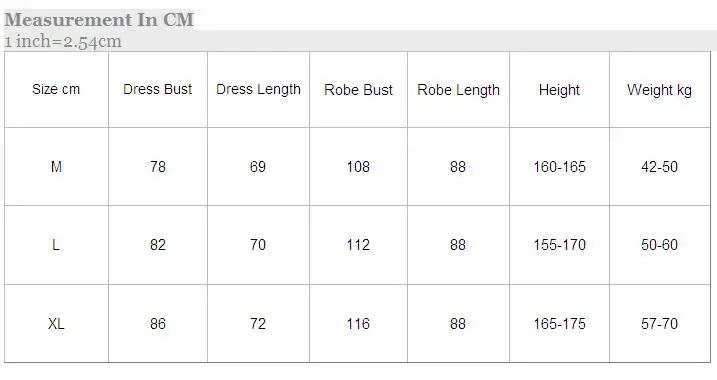Click the 'Measurement In CM' heading
The height and width of the screenshot is (380, 717).
click(99, 20)
